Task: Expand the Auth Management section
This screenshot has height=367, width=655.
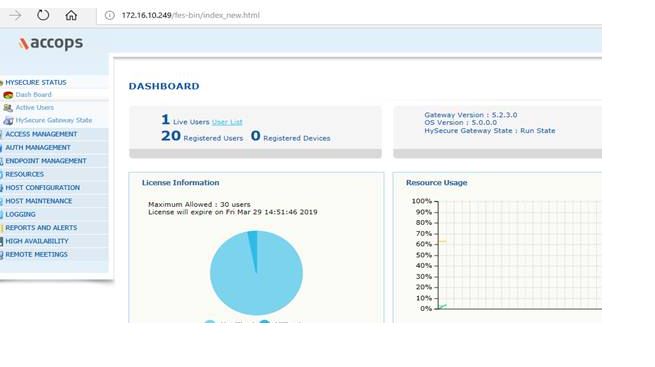Action: pos(38,147)
